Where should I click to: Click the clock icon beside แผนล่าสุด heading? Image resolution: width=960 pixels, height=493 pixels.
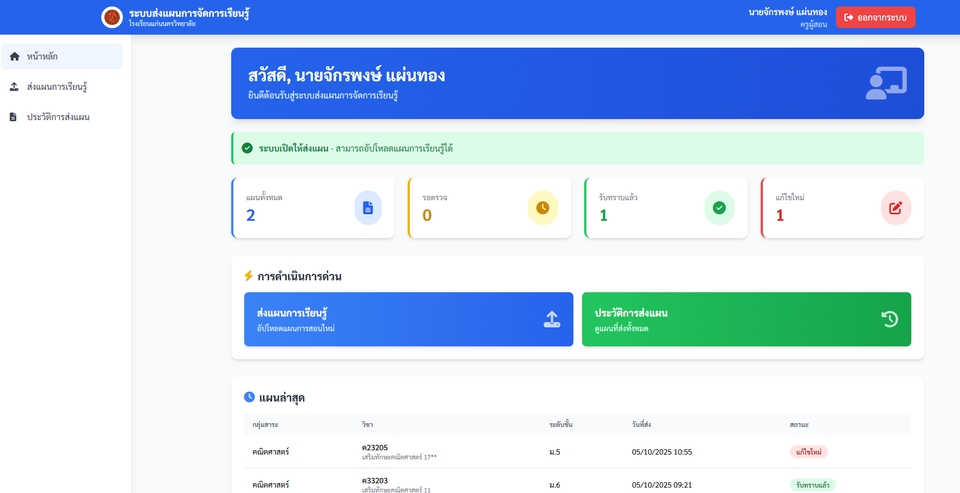[249, 397]
